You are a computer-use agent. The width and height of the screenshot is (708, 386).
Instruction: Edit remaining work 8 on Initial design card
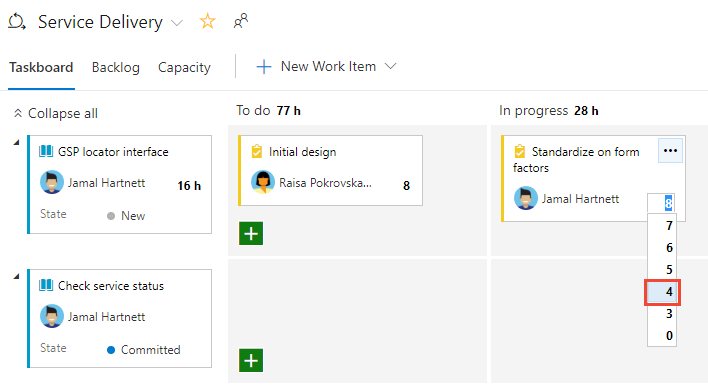[406, 186]
